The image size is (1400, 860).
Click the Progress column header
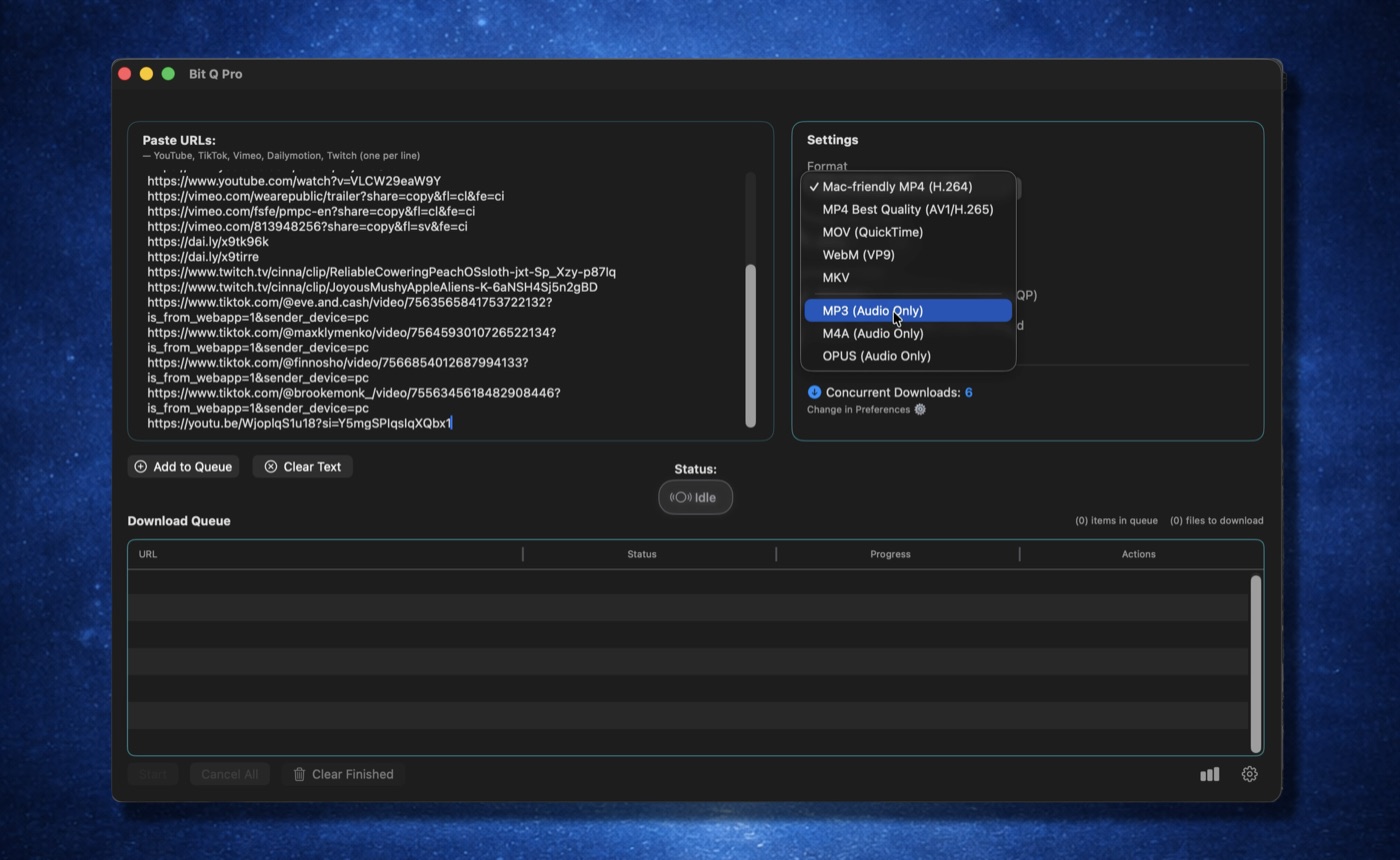coord(890,554)
